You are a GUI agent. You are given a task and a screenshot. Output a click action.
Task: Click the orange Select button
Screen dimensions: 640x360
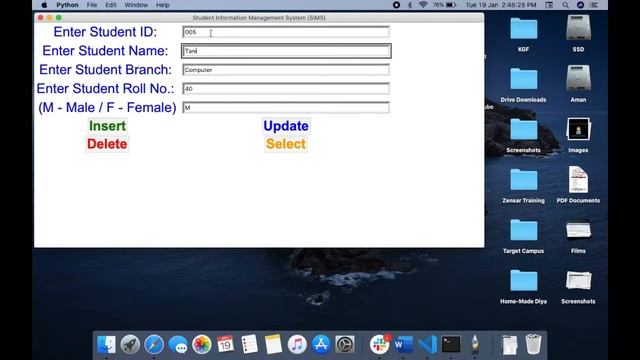click(x=286, y=144)
